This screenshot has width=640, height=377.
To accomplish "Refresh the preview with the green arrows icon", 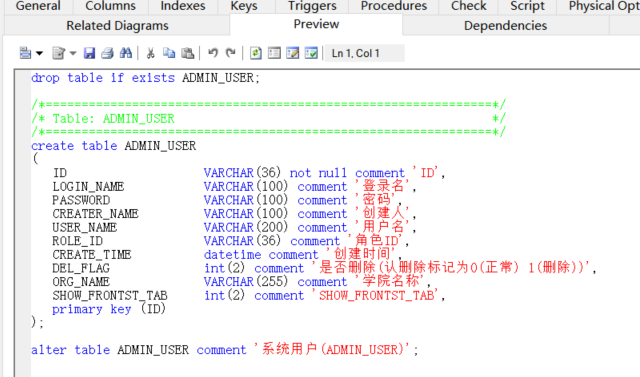I will point(256,53).
